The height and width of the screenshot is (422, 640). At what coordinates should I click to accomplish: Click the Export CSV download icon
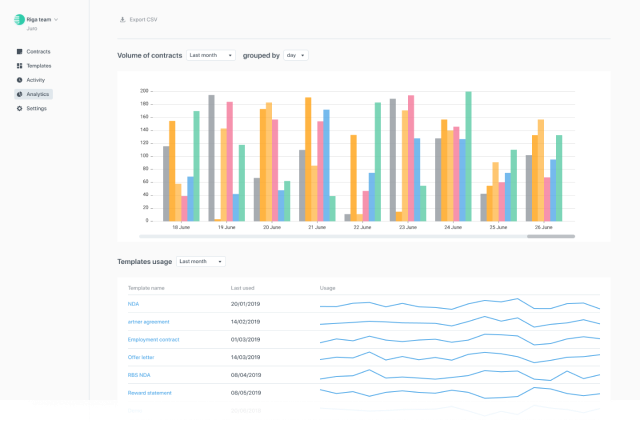(122, 19)
